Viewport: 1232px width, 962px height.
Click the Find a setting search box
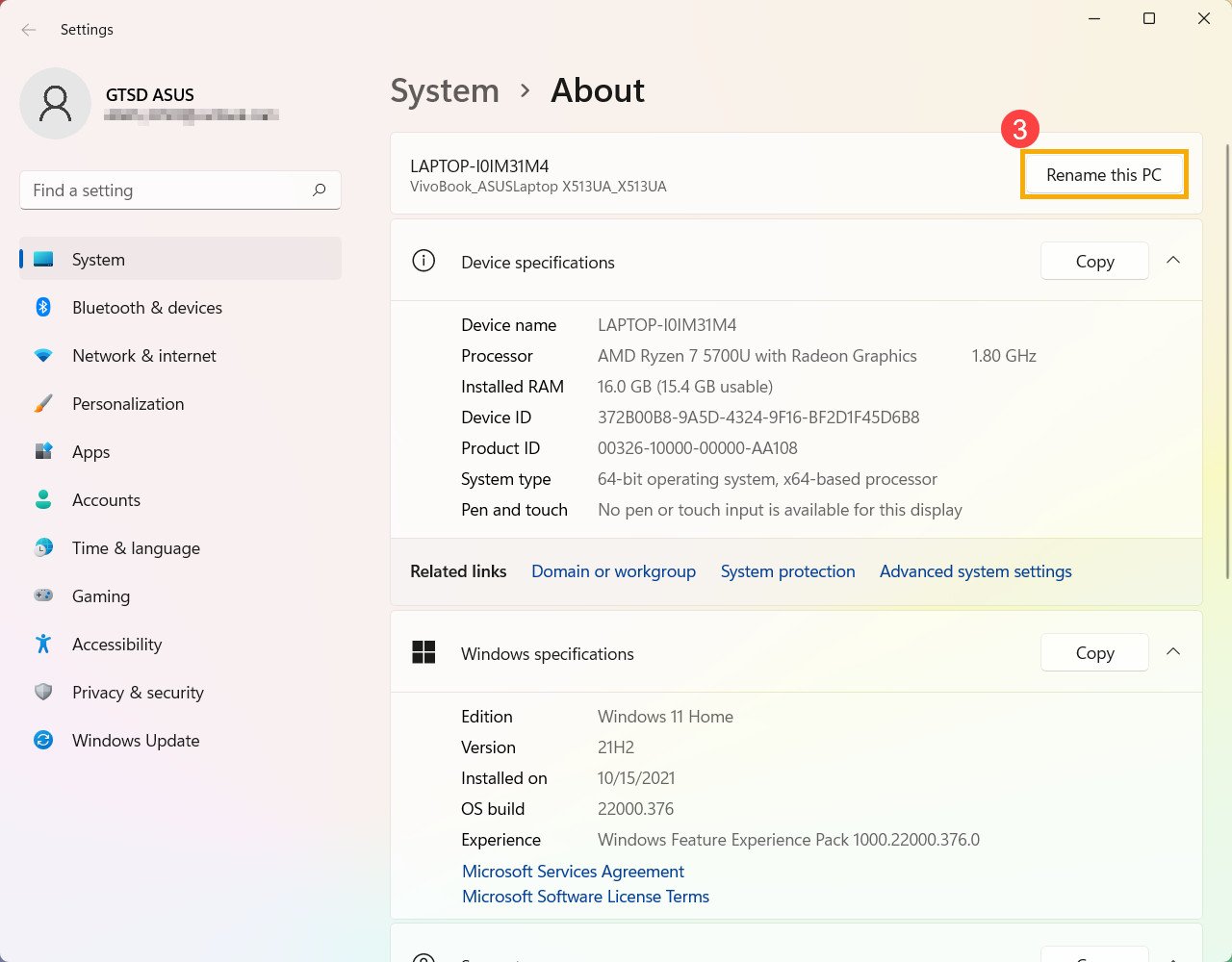[181, 190]
